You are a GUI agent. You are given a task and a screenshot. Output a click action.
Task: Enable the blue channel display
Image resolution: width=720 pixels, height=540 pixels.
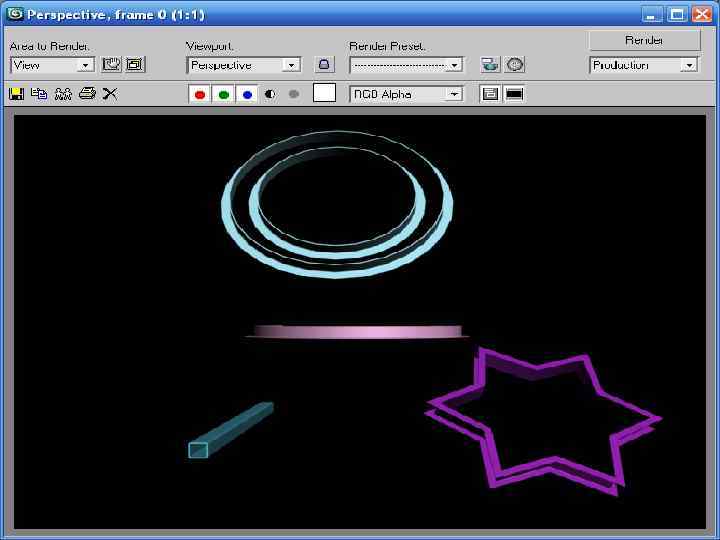click(247, 95)
